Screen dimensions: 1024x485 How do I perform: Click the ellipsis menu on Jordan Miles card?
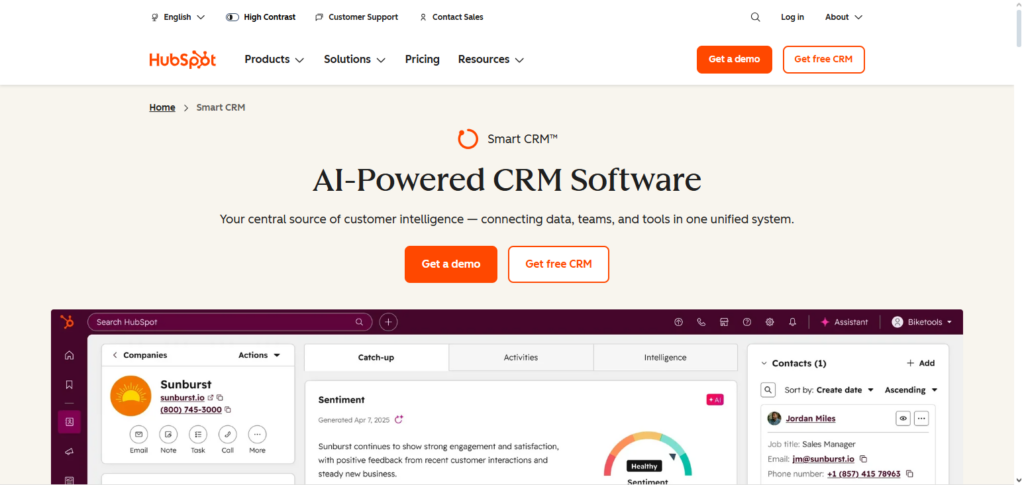pos(921,418)
